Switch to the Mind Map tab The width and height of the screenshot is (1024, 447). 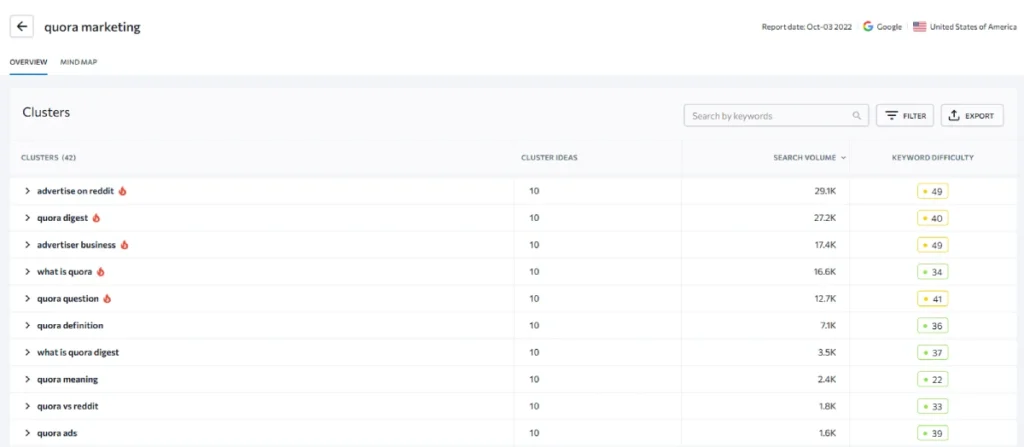coord(78,62)
